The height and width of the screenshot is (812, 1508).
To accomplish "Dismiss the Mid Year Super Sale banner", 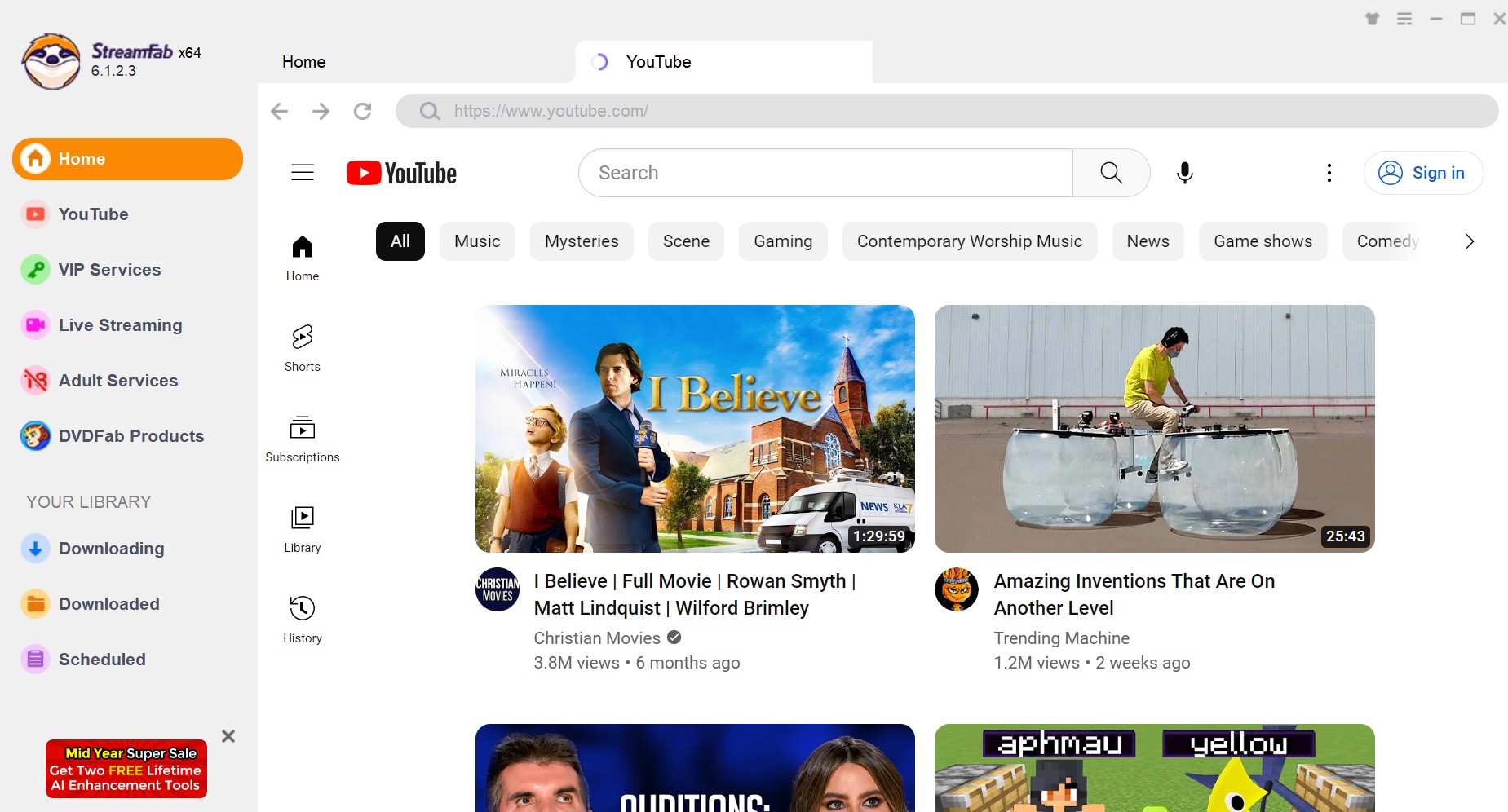I will tap(228, 736).
